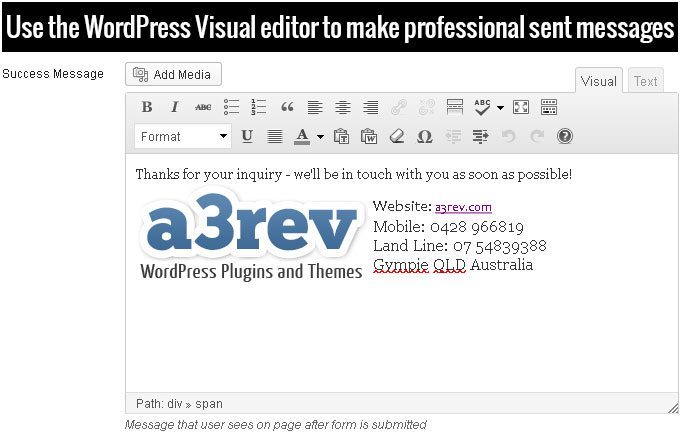The image size is (680, 438).
Task: Follow the a3rev.com link
Action: point(463,207)
